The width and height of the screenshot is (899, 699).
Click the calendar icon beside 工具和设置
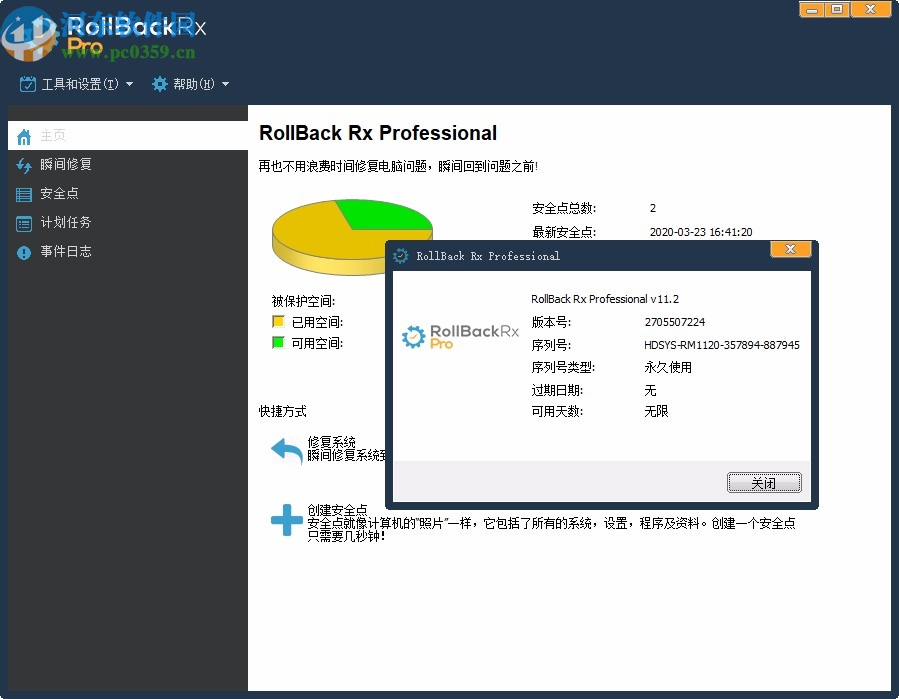[x=27, y=84]
